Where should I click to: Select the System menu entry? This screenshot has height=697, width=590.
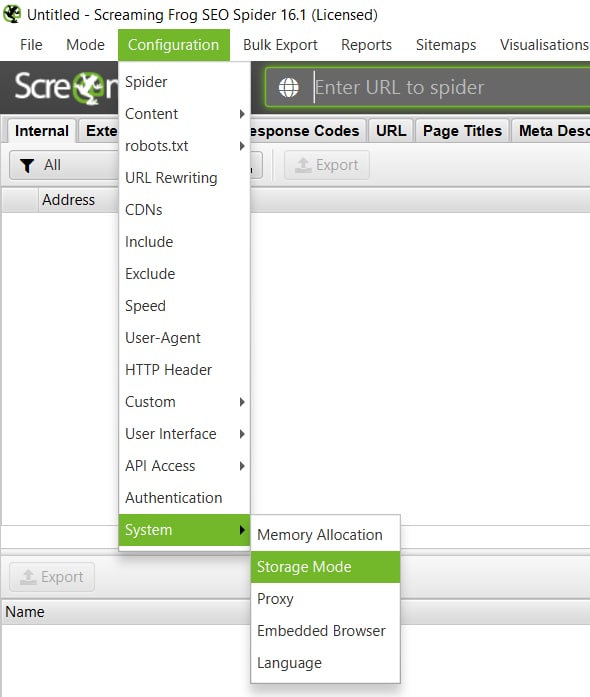184,530
